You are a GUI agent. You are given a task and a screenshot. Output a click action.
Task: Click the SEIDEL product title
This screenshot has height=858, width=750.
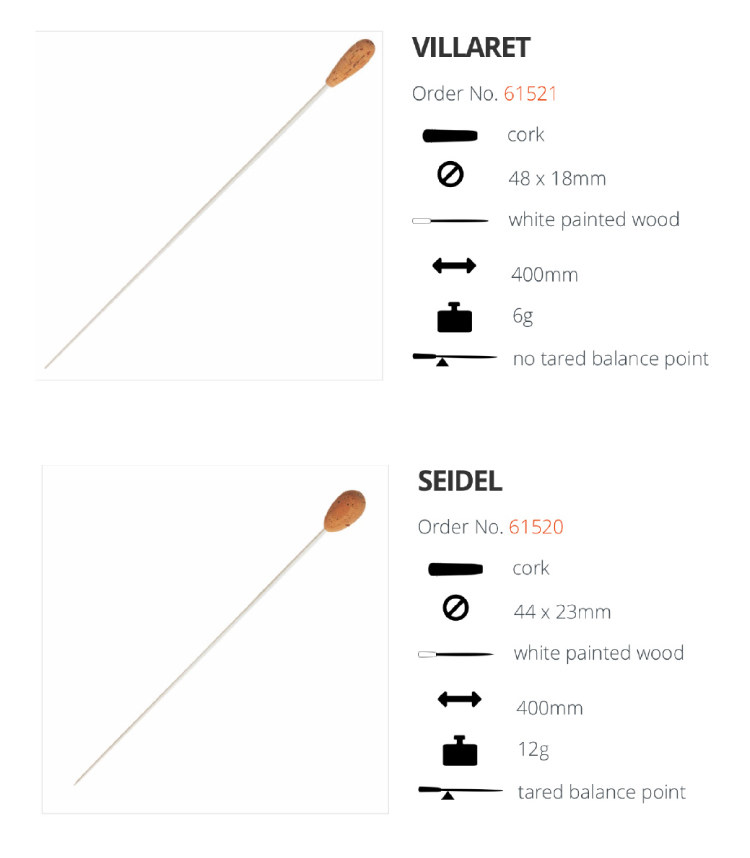click(460, 481)
